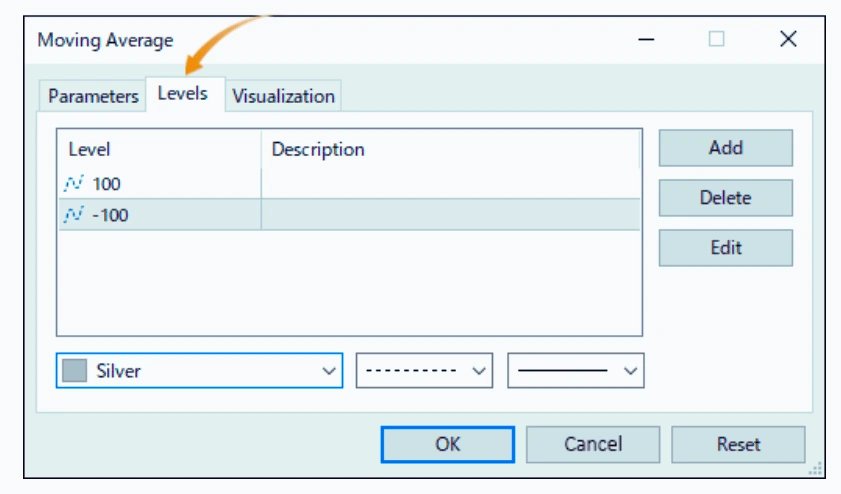Close the Moving Average dialog
This screenshot has height=494, width=841.
tap(788, 39)
